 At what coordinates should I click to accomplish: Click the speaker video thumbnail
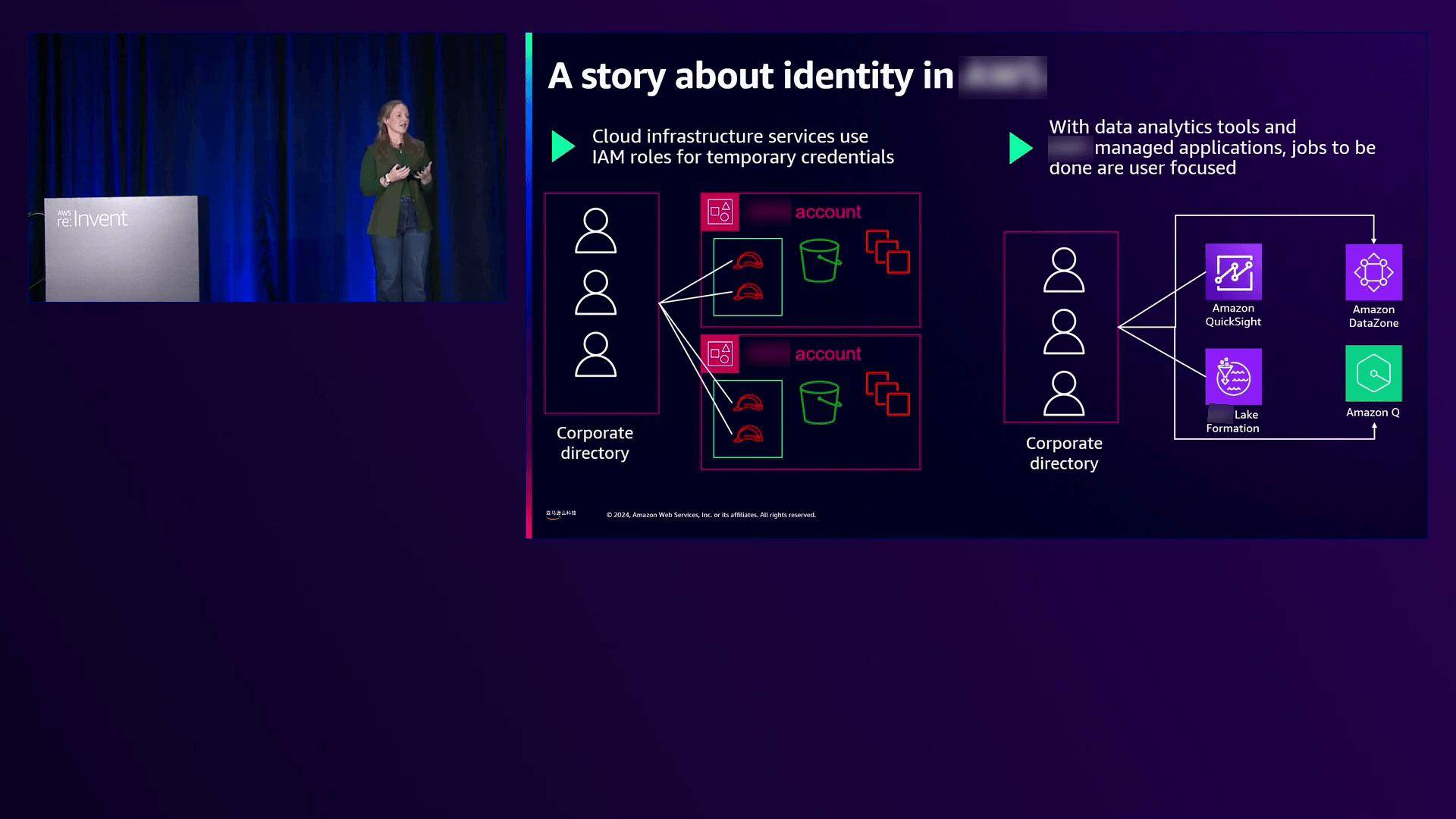[x=267, y=168]
